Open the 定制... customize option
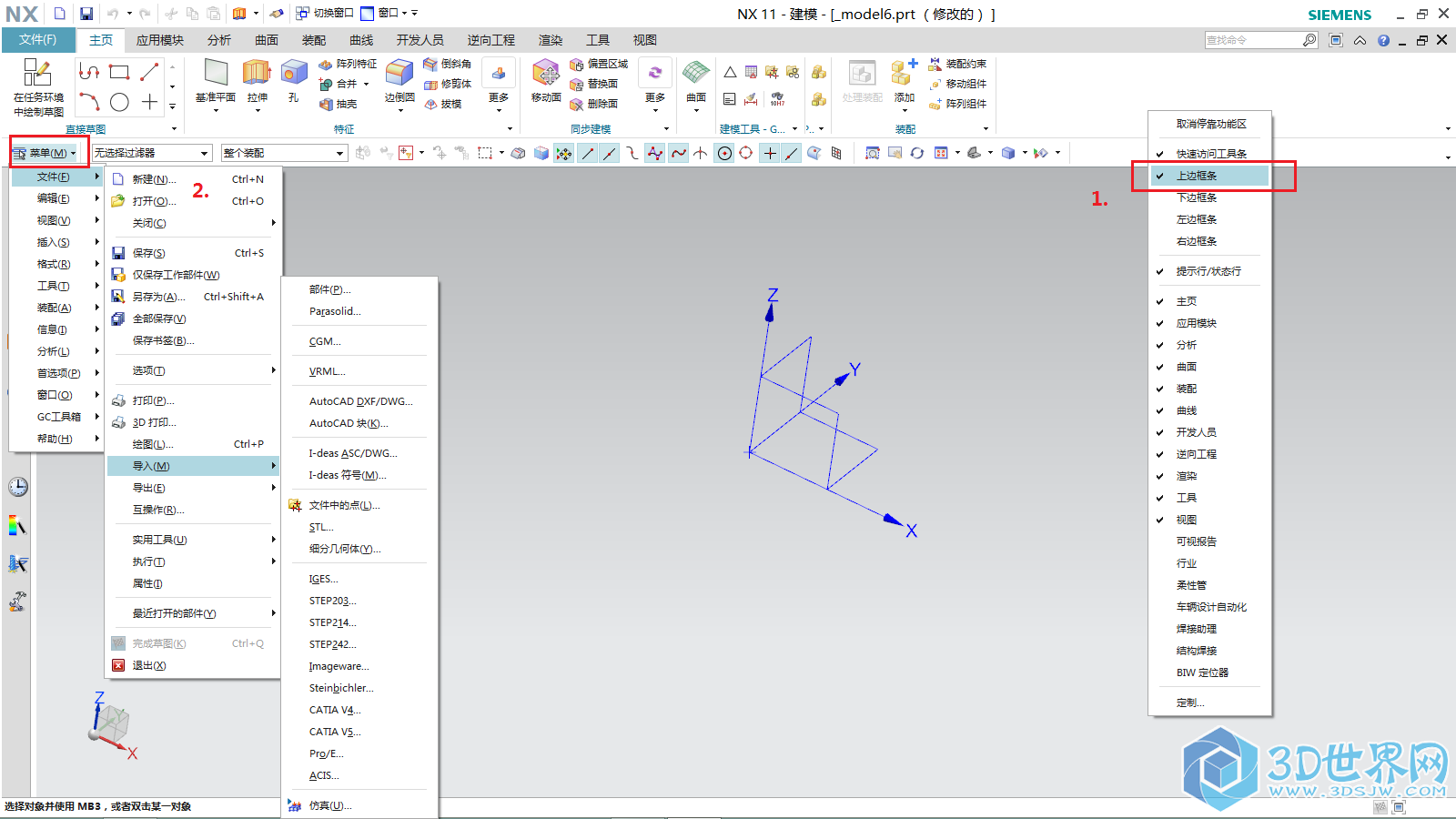1456x819 pixels. (1209, 703)
